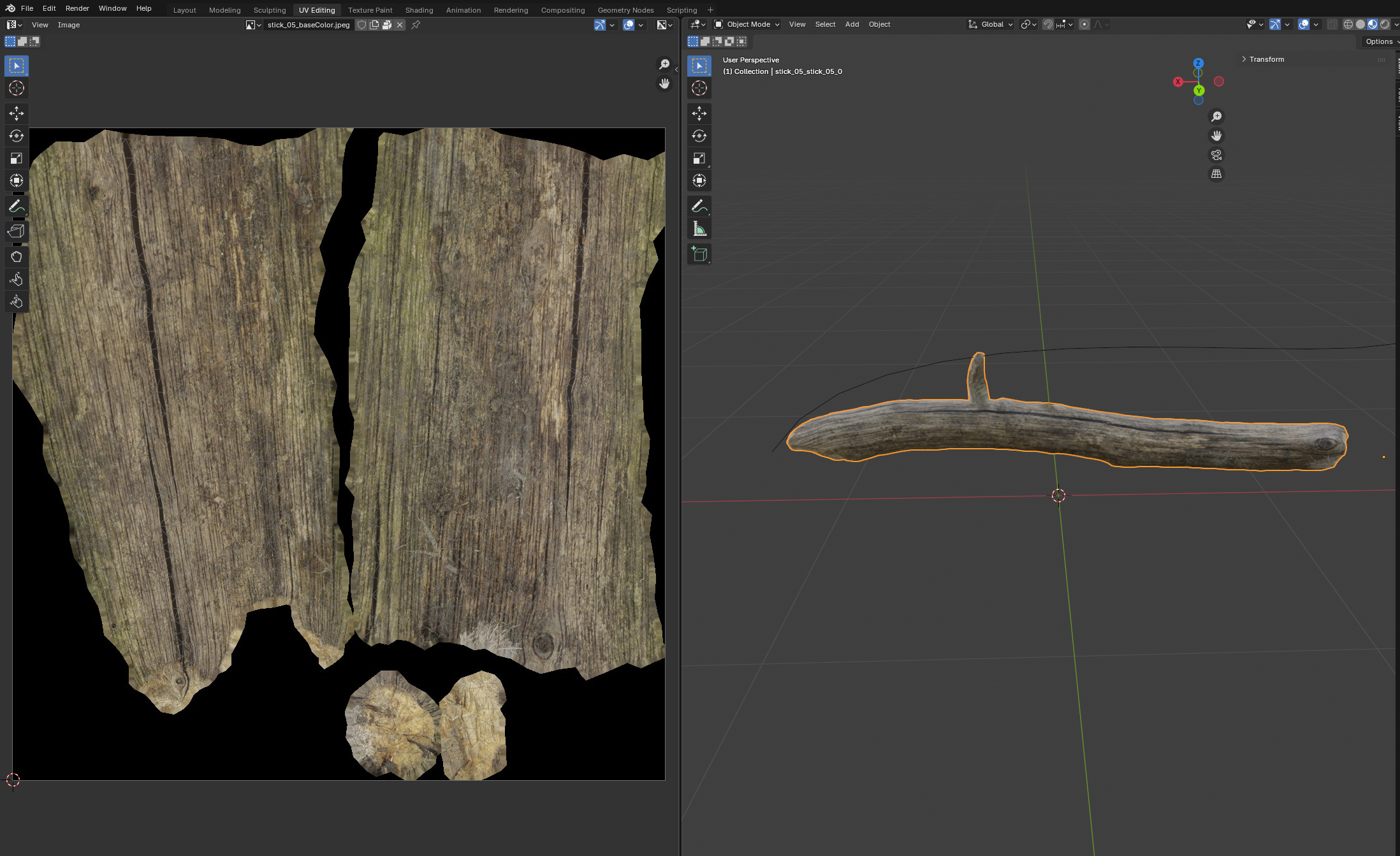Toggle proportional editing in 3D viewport
1400x856 pixels.
coord(1084,24)
